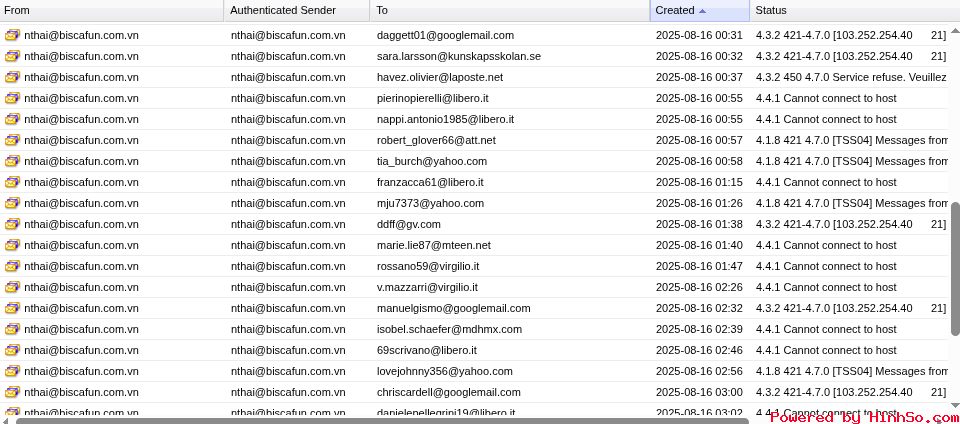960x424 pixels.
Task: Select recipient franzacca61@libero.it
Action: (x=430, y=182)
